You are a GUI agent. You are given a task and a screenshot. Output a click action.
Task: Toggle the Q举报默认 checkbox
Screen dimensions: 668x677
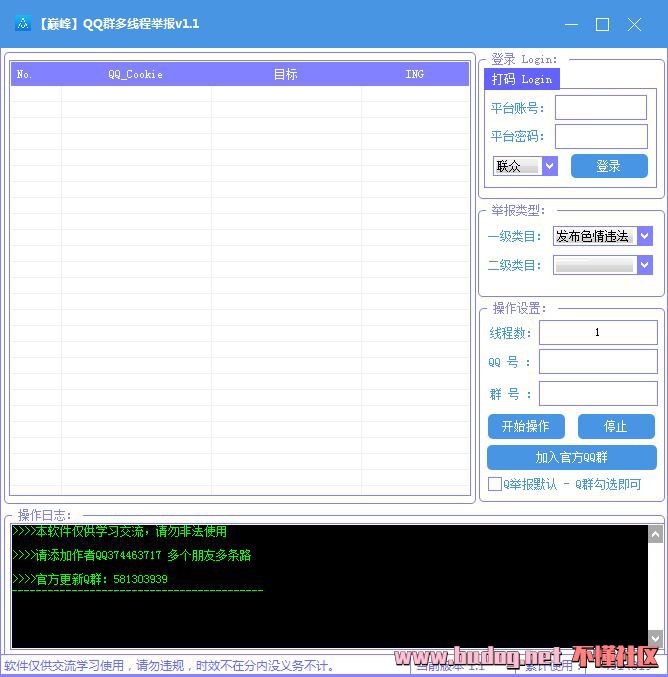pyautogui.click(x=494, y=484)
